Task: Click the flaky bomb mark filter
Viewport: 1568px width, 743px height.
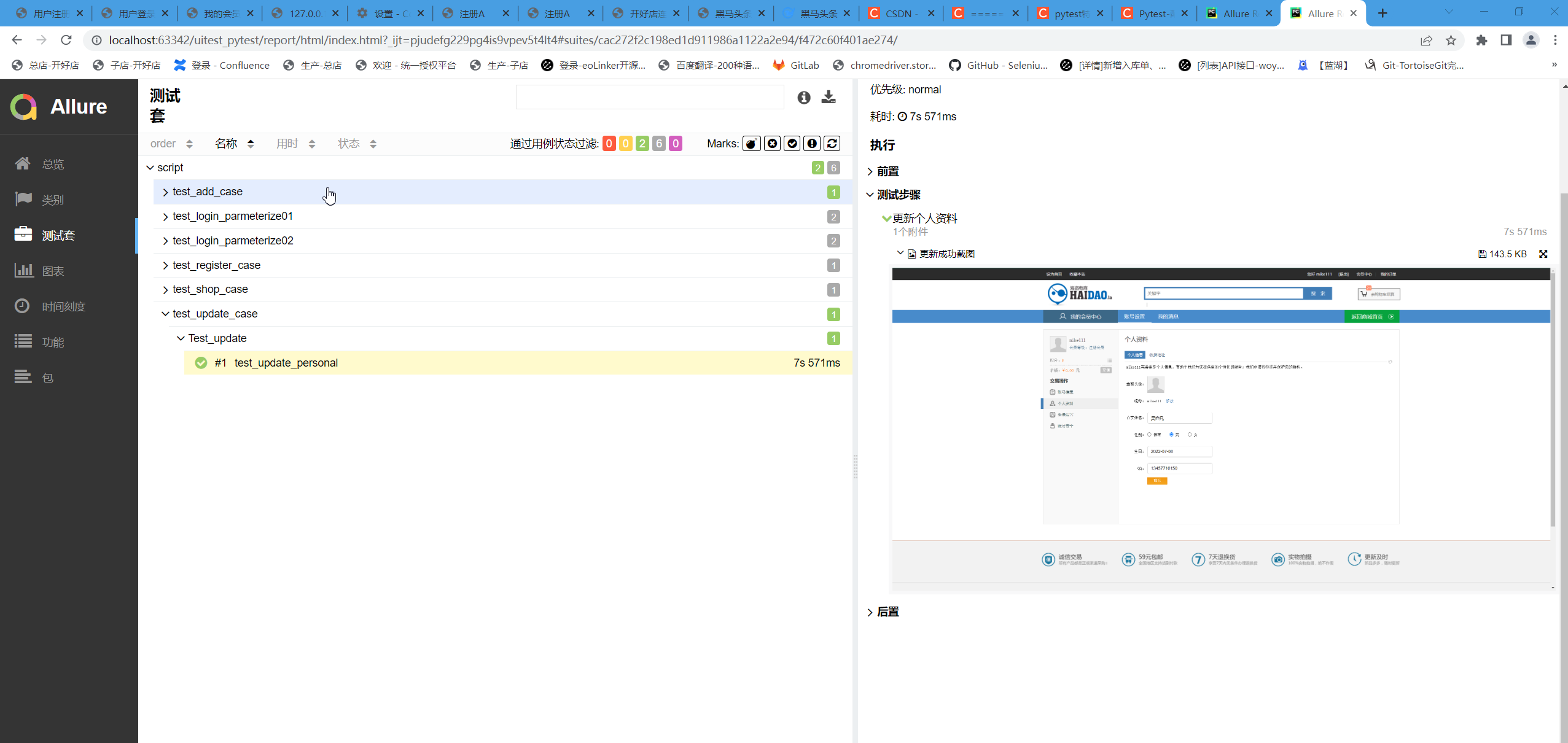Action: click(x=751, y=144)
